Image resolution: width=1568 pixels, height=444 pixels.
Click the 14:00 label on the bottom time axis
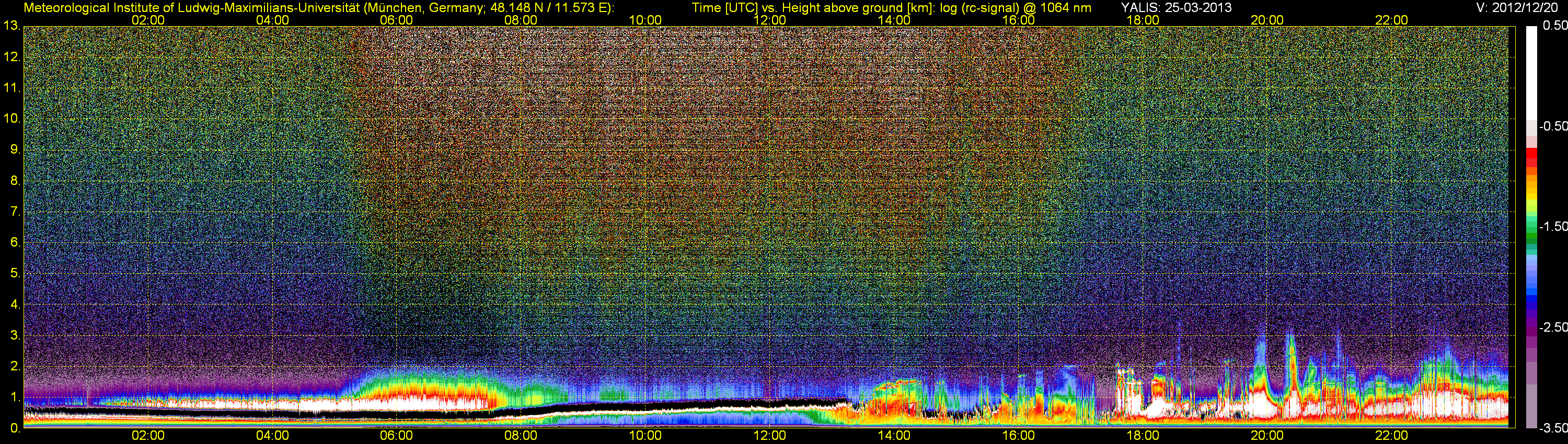pyautogui.click(x=894, y=436)
